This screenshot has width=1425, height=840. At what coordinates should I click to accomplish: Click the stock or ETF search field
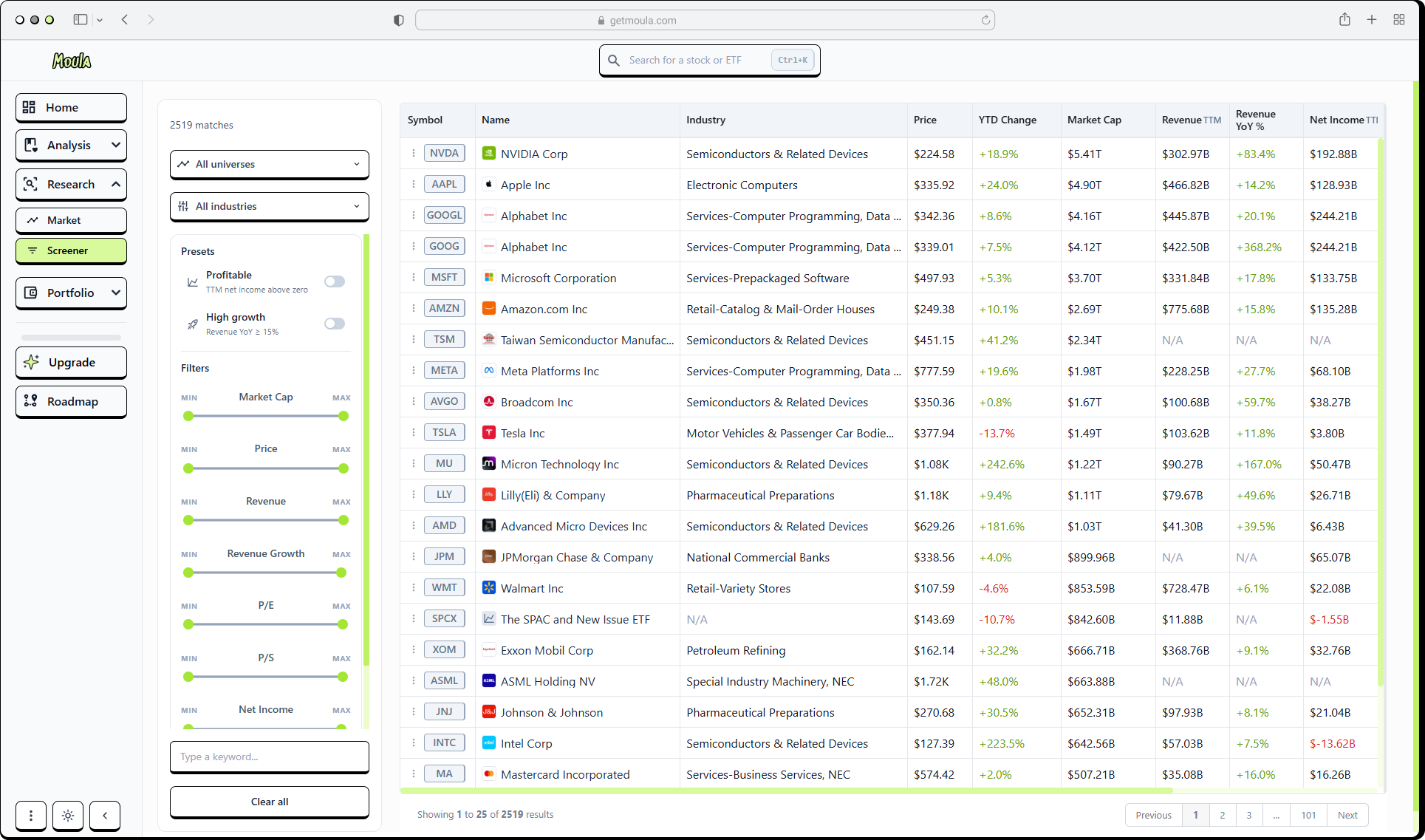click(709, 60)
